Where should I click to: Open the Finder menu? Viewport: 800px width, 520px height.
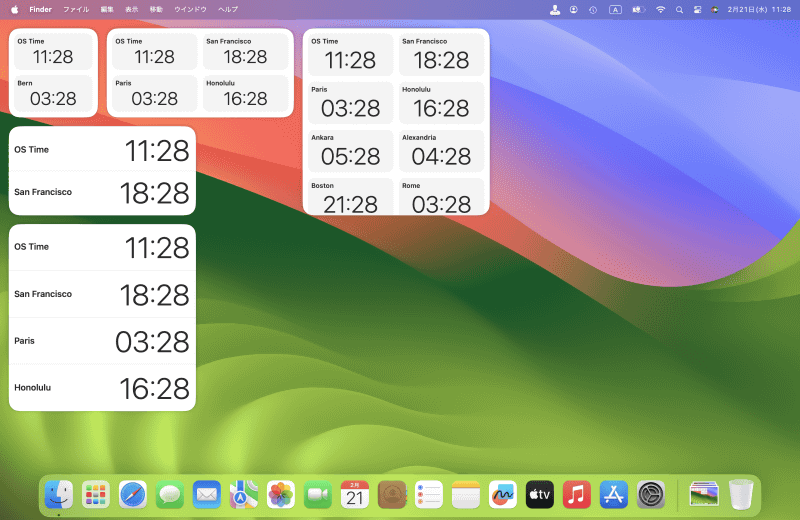40,9
